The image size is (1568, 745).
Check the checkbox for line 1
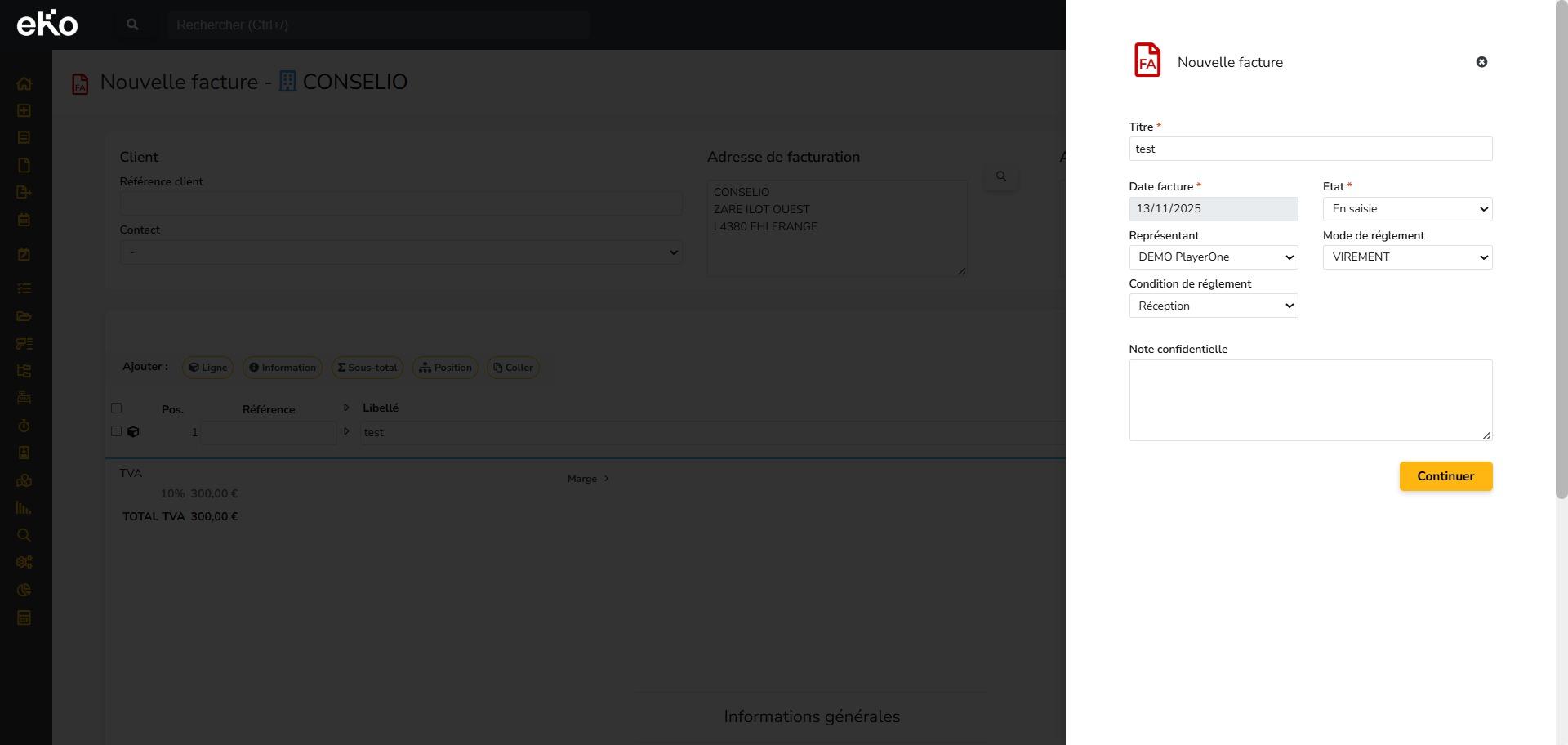[x=116, y=431]
